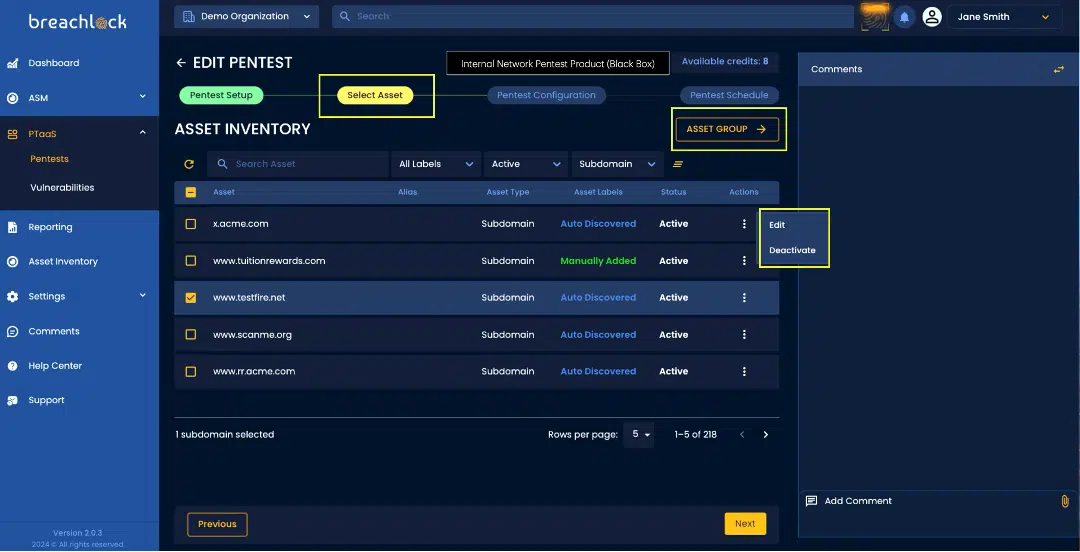Expand the Settings sidebar section
The width and height of the screenshot is (1080, 552).
click(143, 296)
